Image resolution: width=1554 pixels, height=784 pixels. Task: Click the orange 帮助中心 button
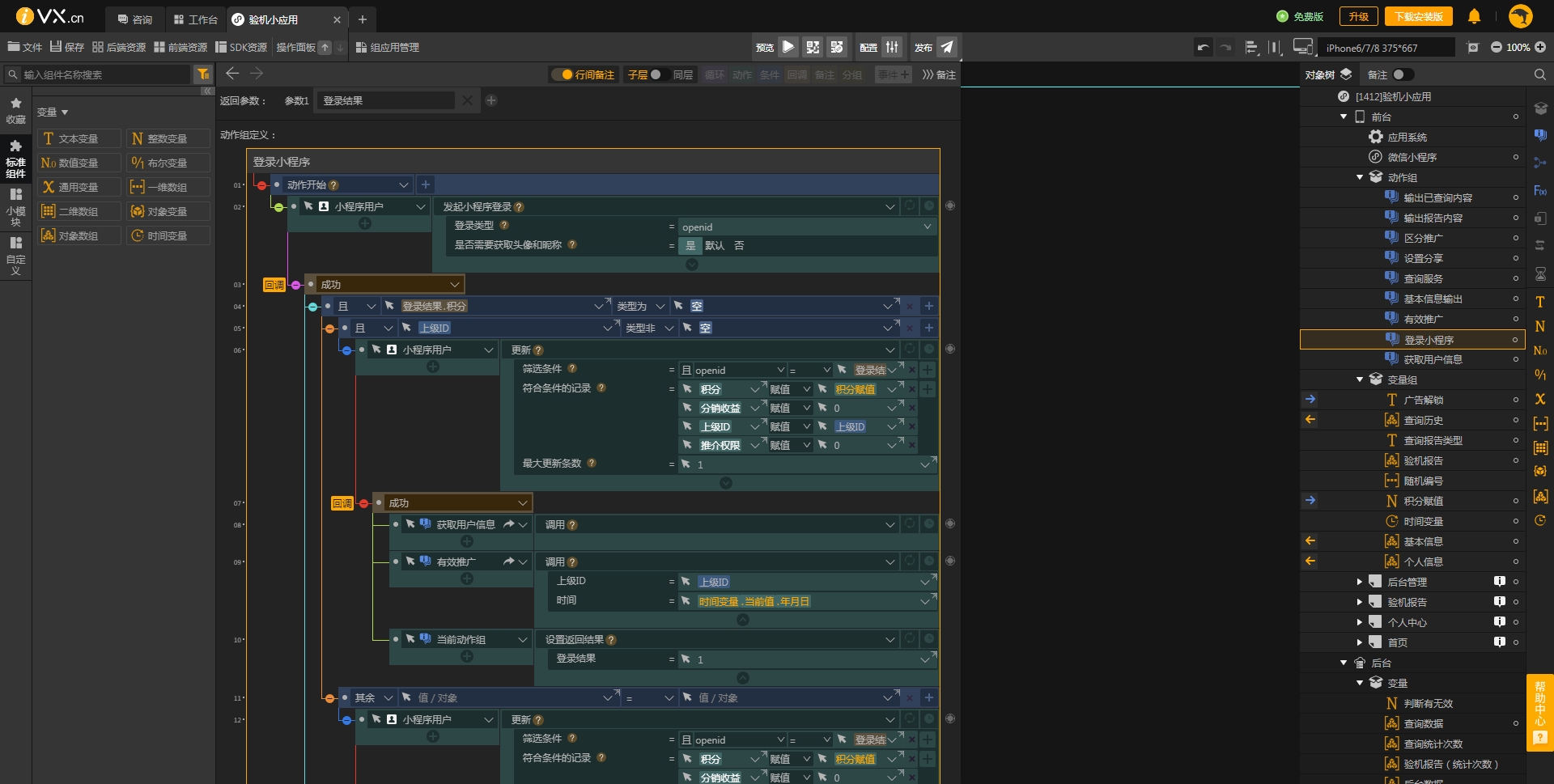[x=1539, y=713]
